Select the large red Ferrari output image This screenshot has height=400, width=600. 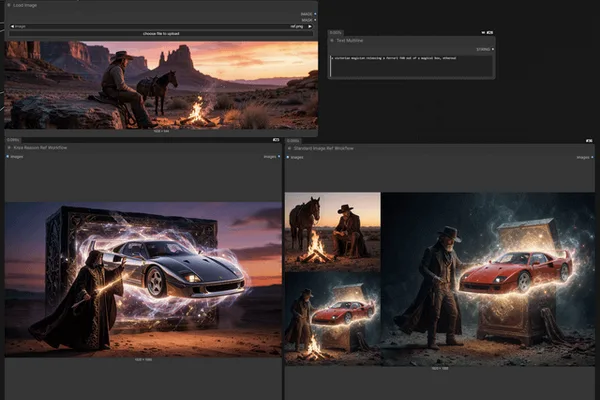click(488, 279)
